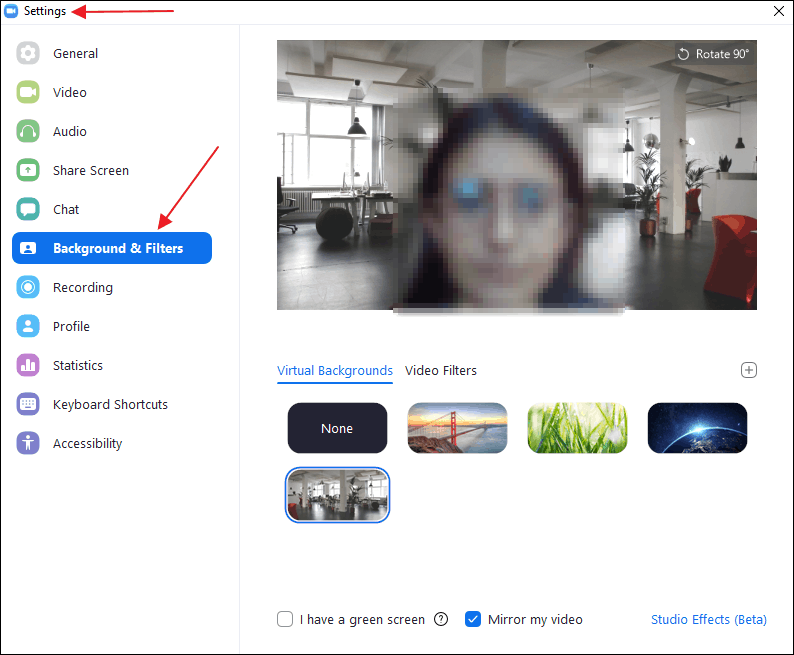Image resolution: width=794 pixels, height=655 pixels.
Task: Switch to the Video Filters tab
Action: point(441,371)
